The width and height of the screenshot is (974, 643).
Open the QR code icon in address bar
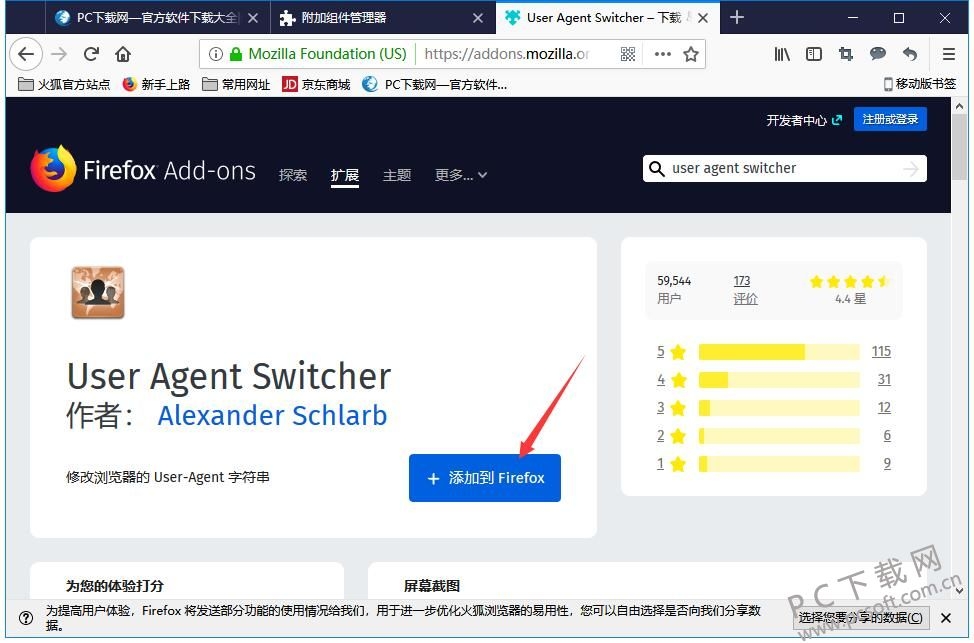point(627,54)
